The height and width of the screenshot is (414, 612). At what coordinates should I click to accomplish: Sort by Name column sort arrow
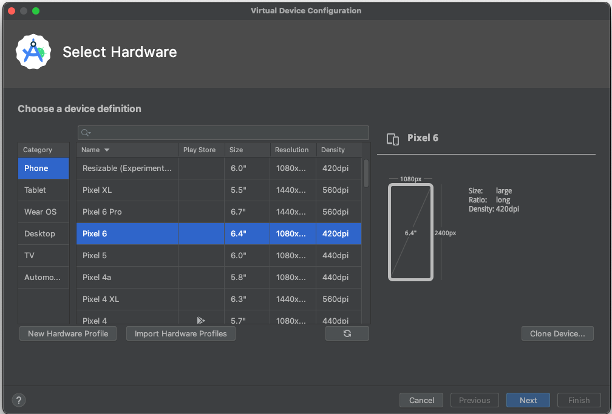coord(107,150)
